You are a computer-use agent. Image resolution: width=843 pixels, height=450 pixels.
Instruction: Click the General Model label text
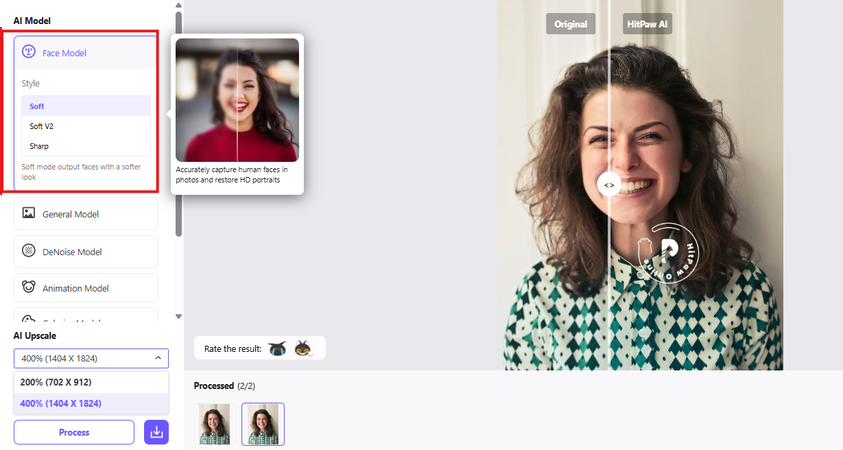coord(70,214)
